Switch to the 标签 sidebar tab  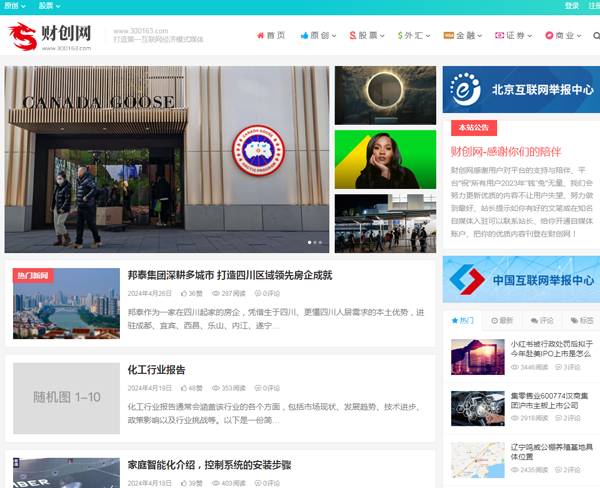pyautogui.click(x=582, y=320)
